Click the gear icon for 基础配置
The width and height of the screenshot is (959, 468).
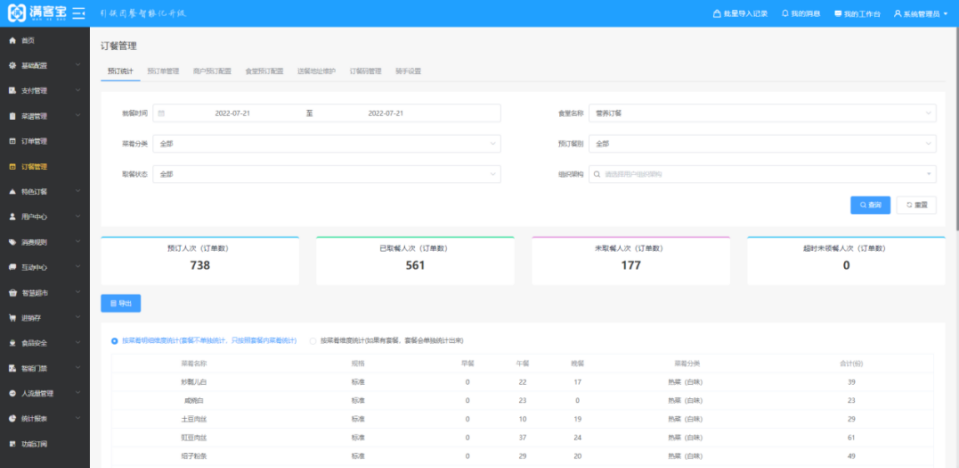pos(12,65)
